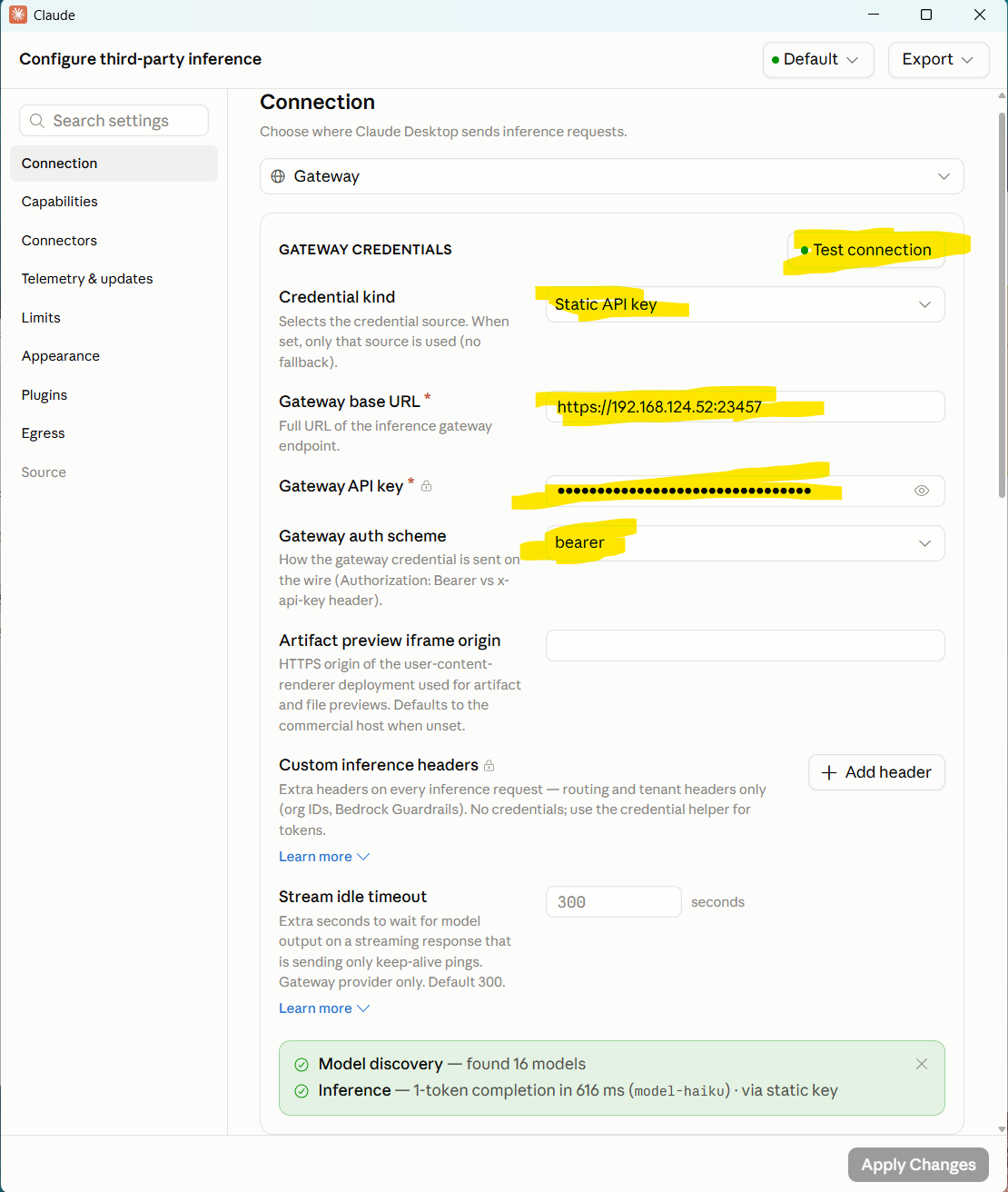Click the scrollbar up arrow

(x=1002, y=95)
